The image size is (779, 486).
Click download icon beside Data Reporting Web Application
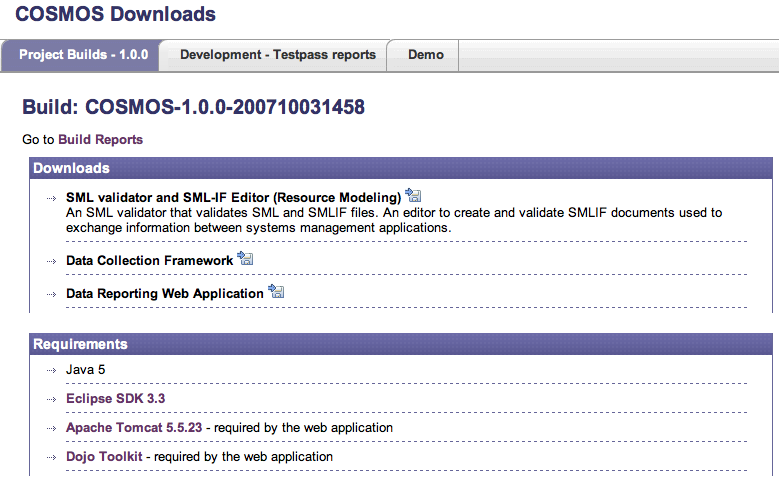tap(276, 291)
